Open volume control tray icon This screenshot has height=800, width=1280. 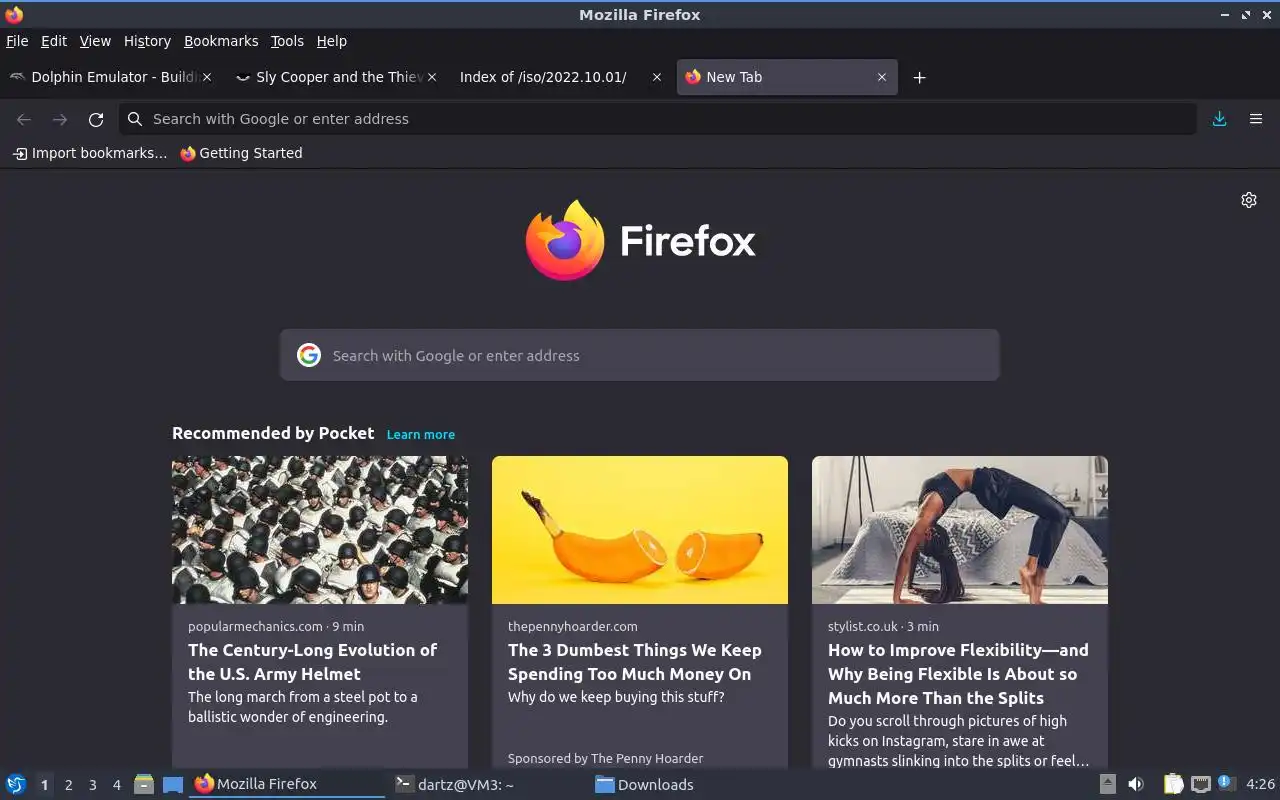point(1136,784)
